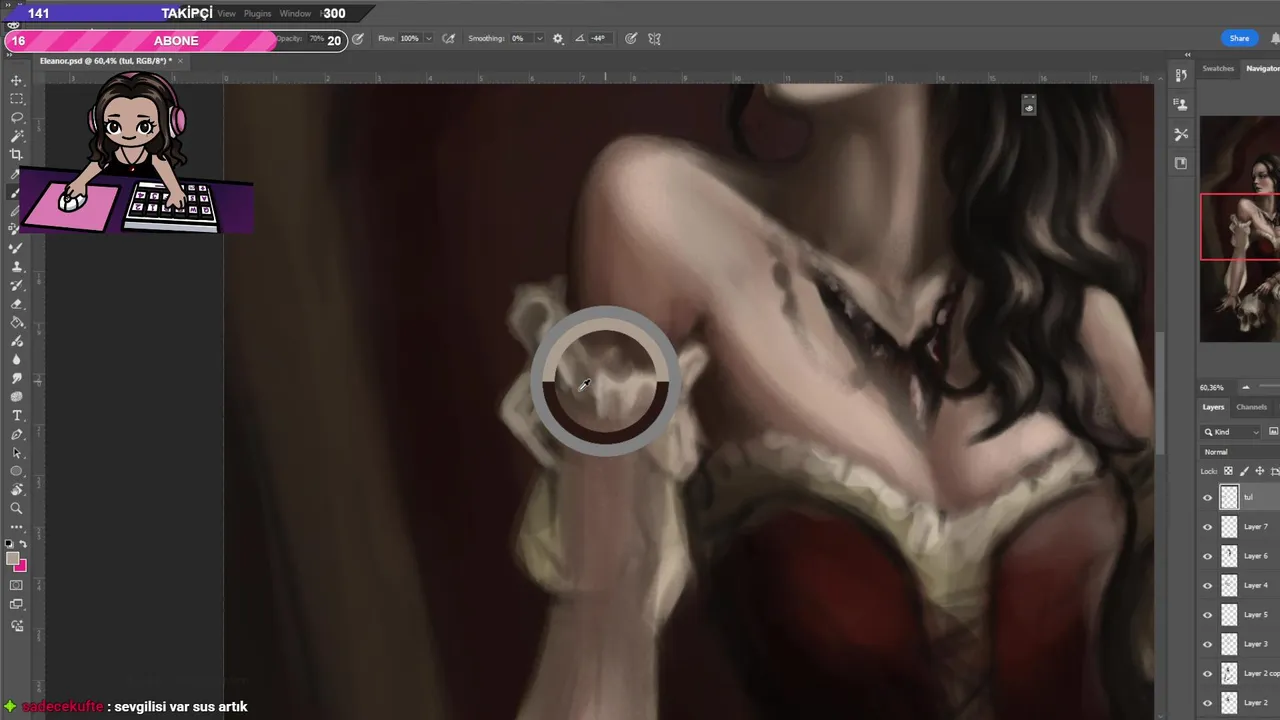The image size is (1280, 720).
Task: Switch to the Channels tab
Action: [x=1251, y=407]
